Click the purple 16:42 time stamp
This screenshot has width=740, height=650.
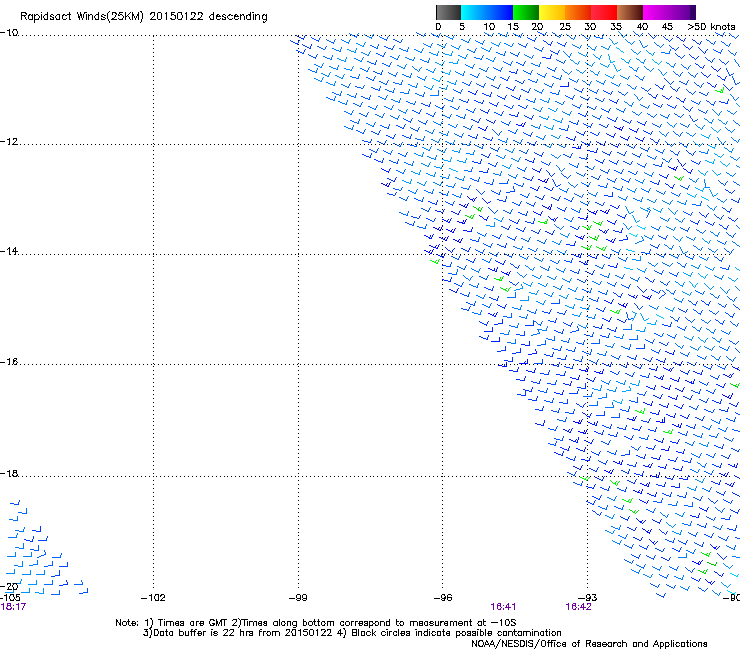pos(578,607)
